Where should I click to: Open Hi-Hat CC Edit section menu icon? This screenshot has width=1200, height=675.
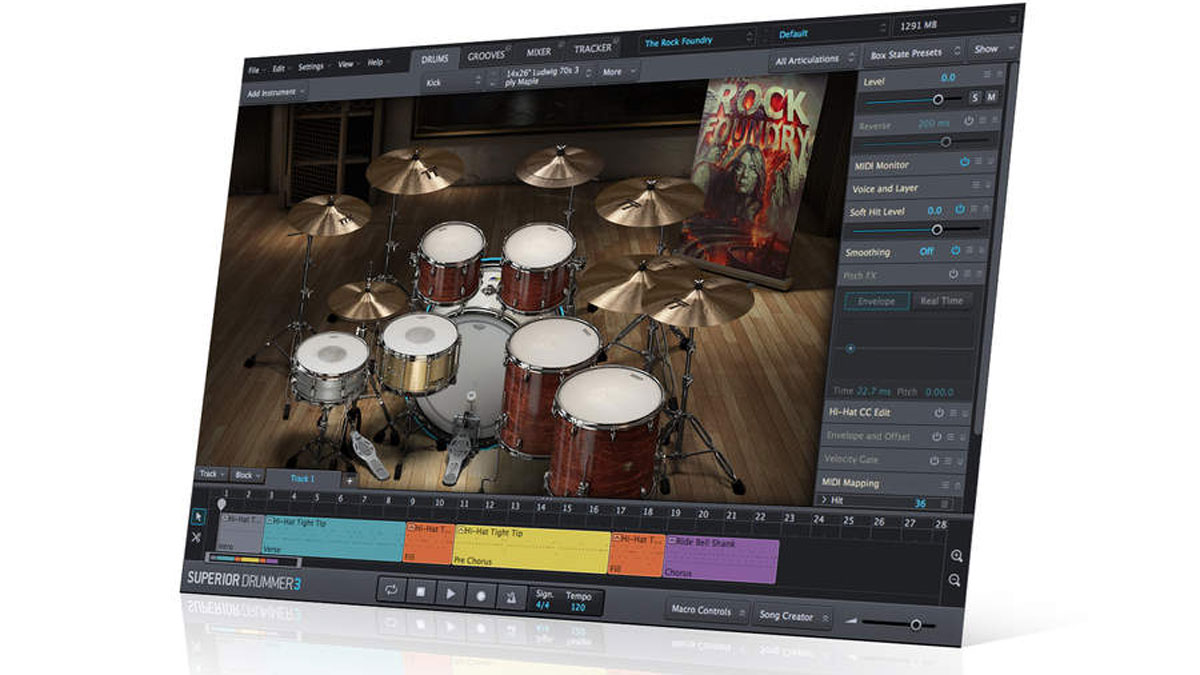(x=953, y=412)
